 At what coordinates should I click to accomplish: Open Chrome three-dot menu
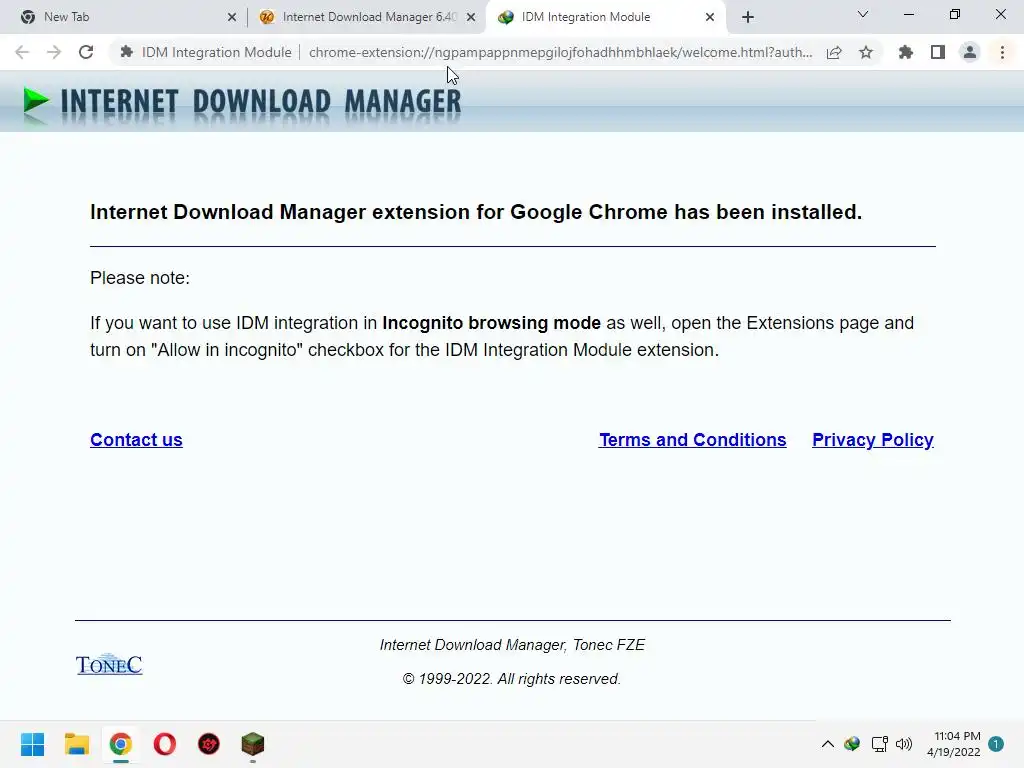pyautogui.click(x=1002, y=52)
